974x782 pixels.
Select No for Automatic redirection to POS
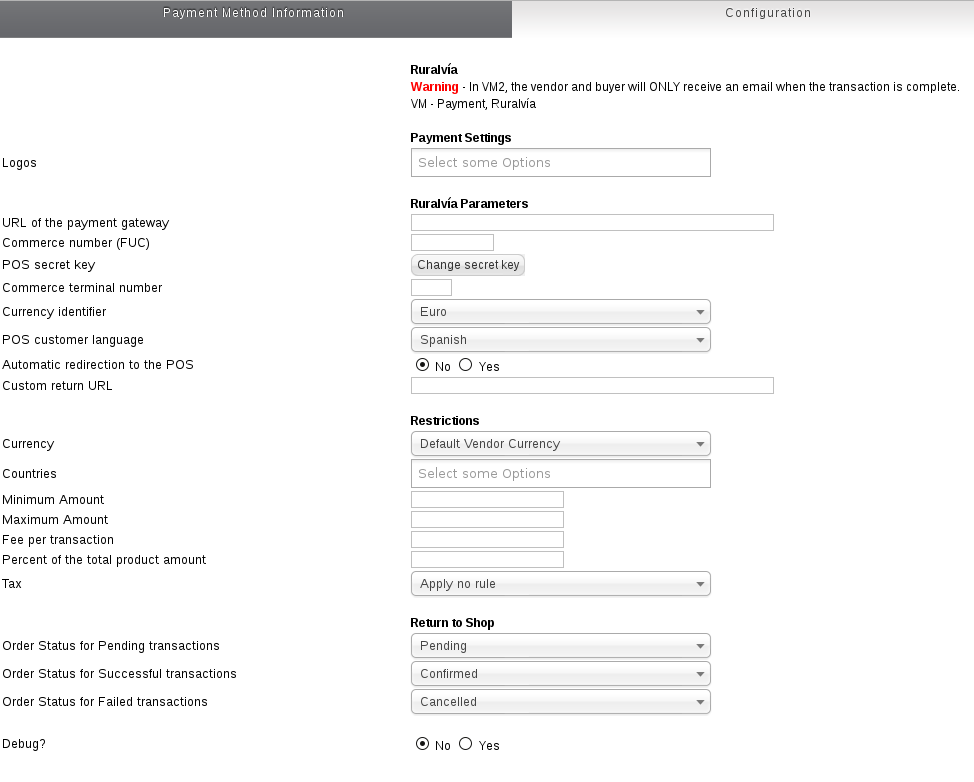422,365
